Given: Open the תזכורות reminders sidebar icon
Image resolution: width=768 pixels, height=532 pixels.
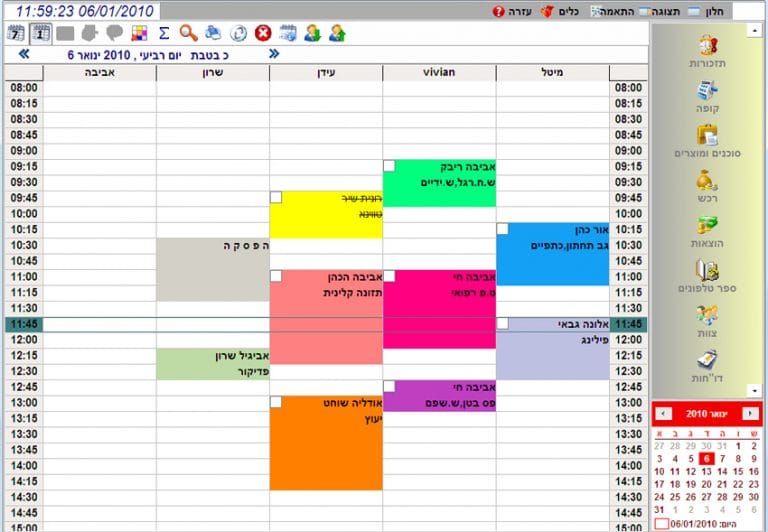Looking at the screenshot, I should point(708,51).
